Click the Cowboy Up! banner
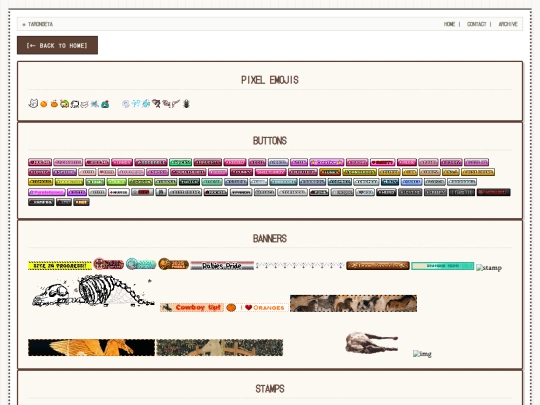The width and height of the screenshot is (540, 405). (192, 308)
